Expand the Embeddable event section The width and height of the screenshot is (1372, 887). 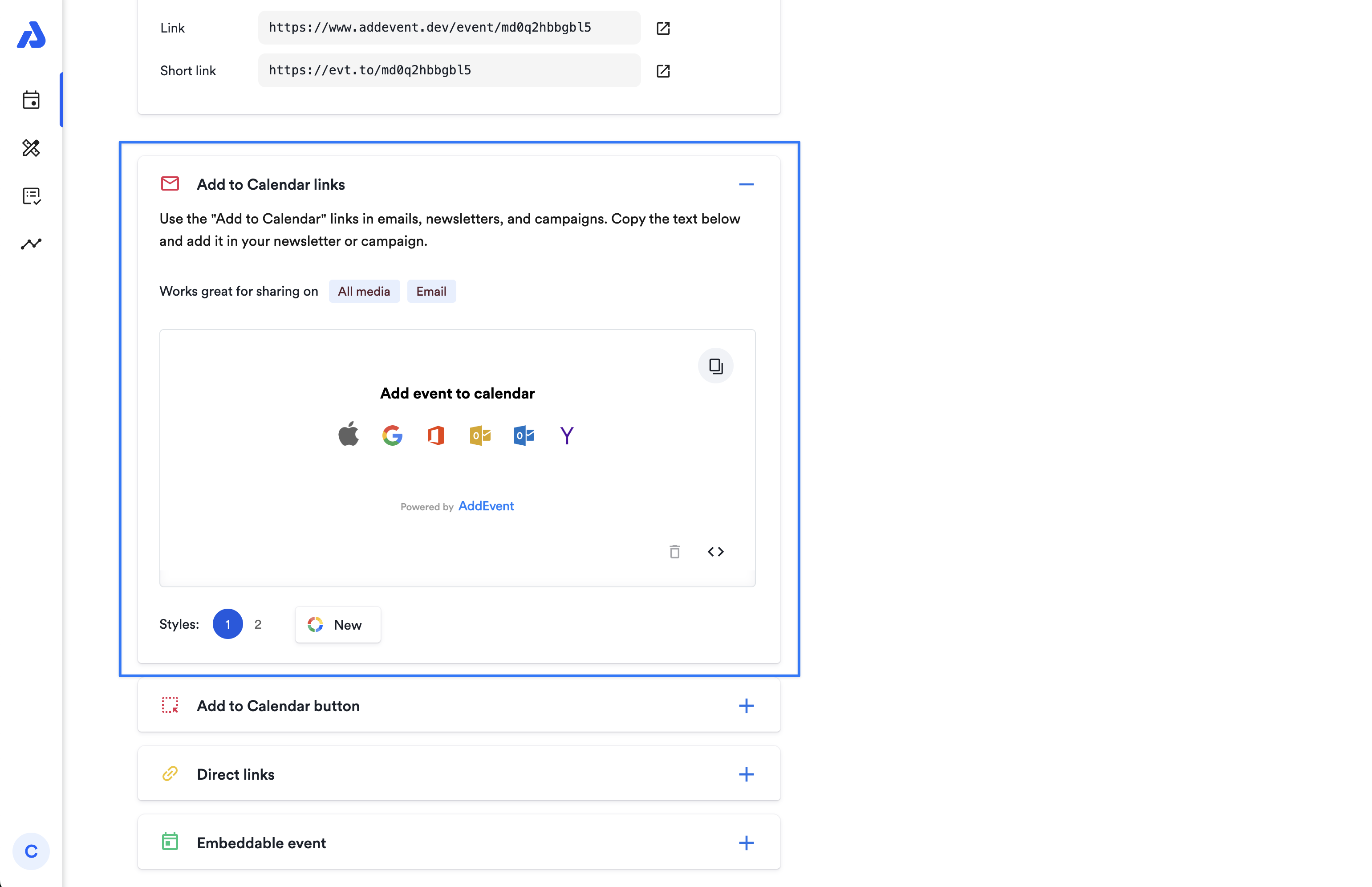pyautogui.click(x=746, y=842)
